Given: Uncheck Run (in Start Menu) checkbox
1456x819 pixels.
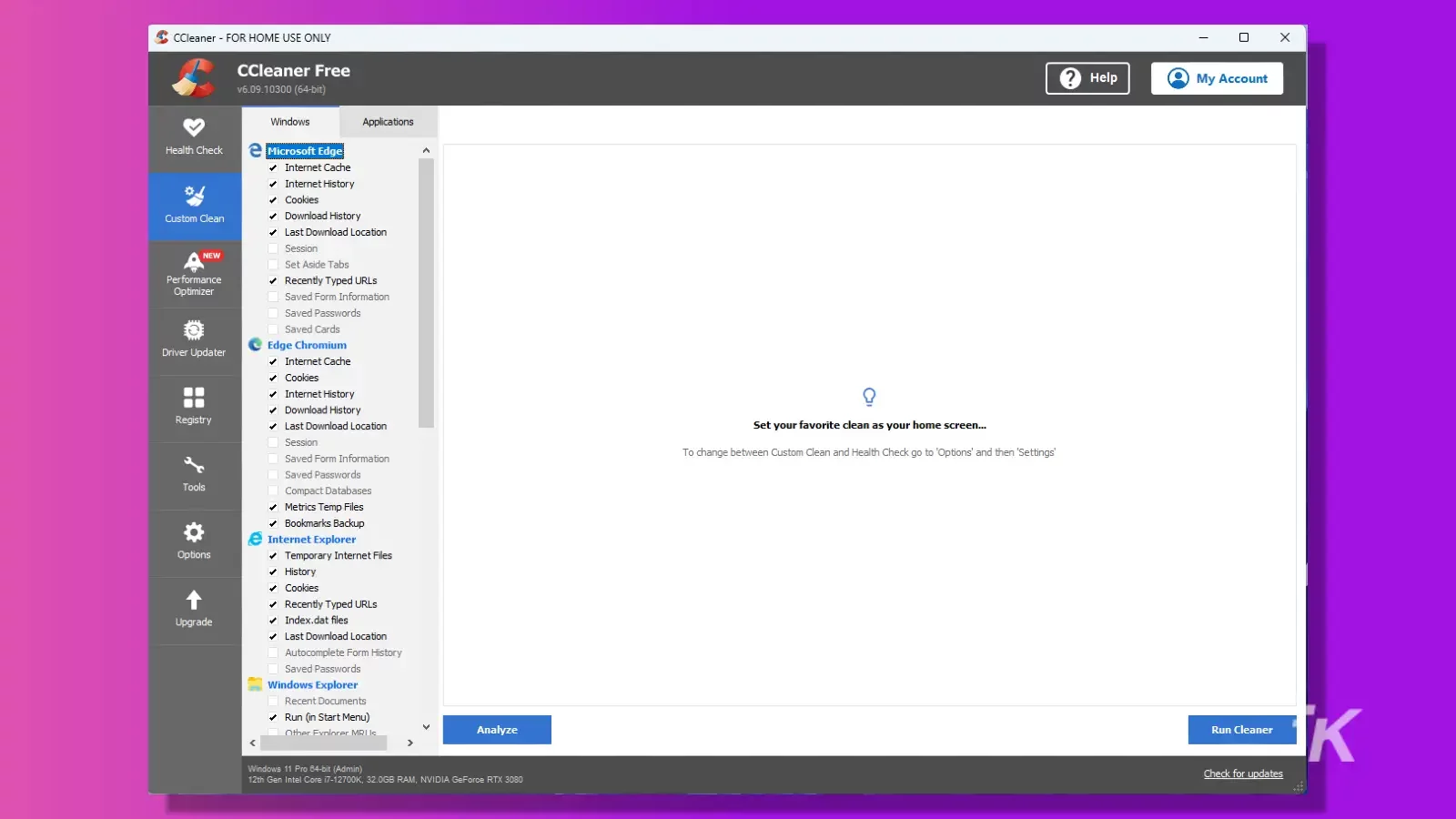Looking at the screenshot, I should [x=273, y=717].
